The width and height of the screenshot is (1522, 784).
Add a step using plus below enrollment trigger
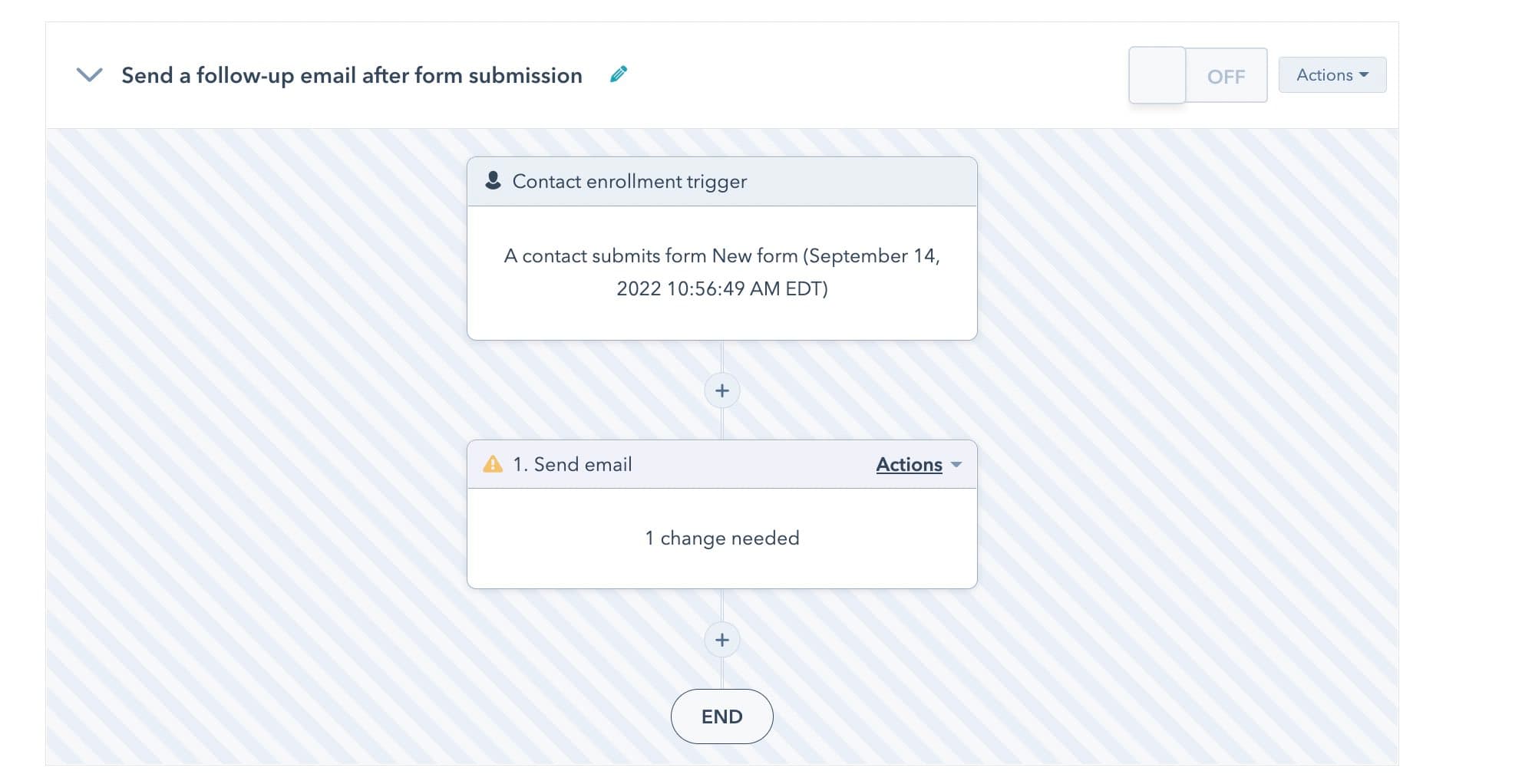click(722, 390)
